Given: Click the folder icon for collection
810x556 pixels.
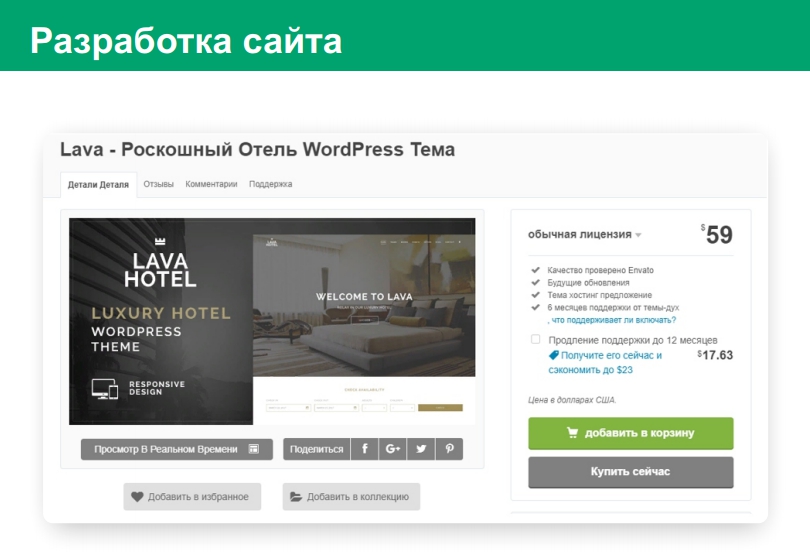Looking at the screenshot, I should coord(296,497).
